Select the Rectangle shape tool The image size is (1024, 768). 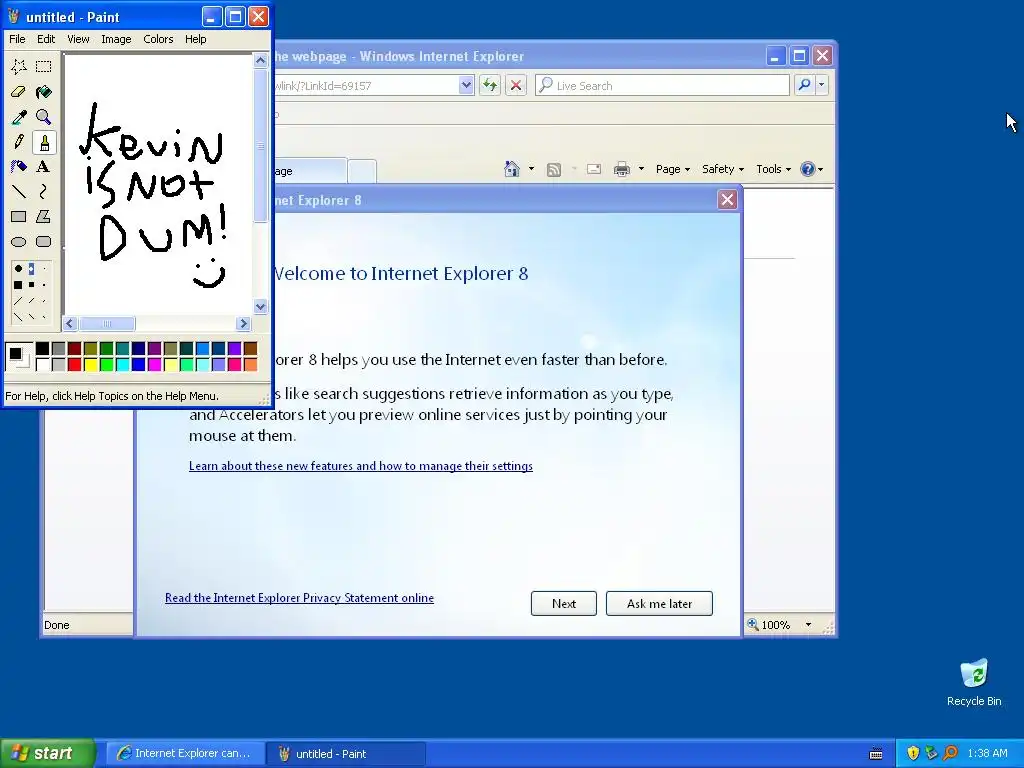(19, 216)
